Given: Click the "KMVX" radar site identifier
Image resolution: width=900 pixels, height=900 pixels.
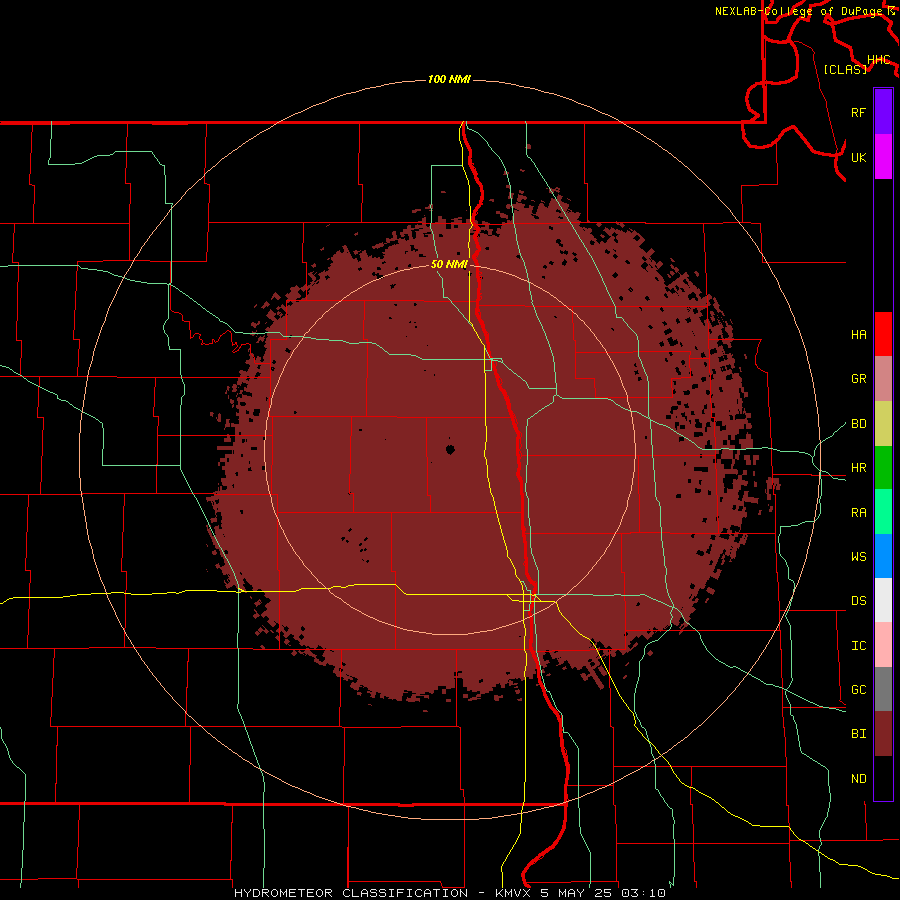Looking at the screenshot, I should coord(513,893).
